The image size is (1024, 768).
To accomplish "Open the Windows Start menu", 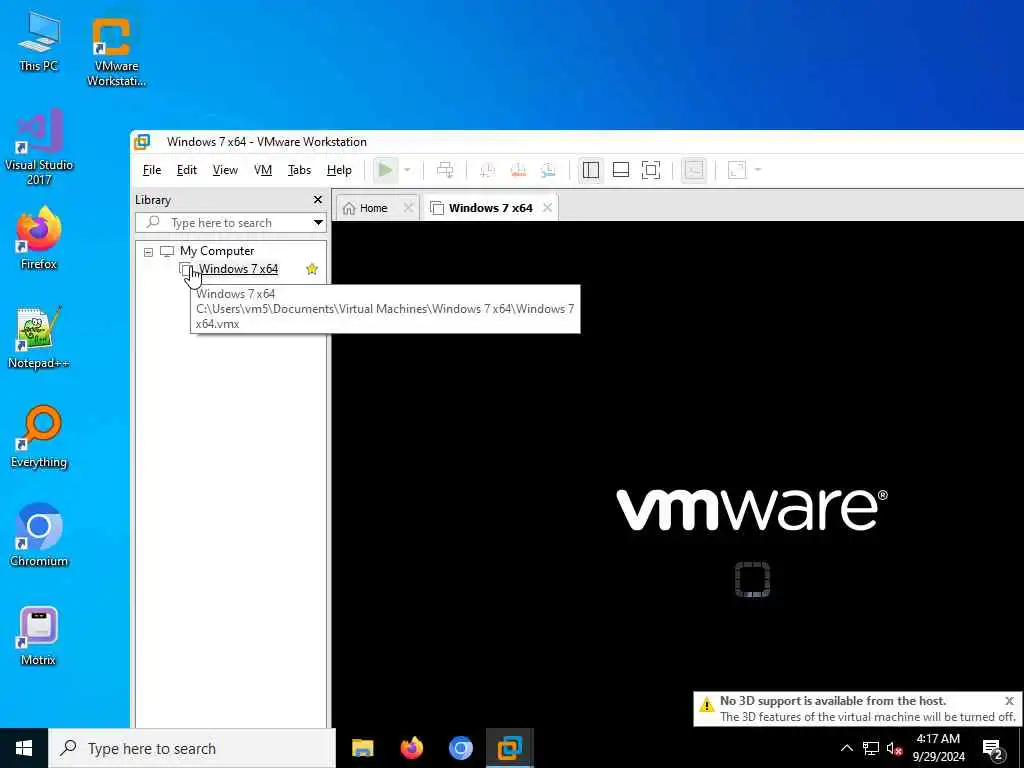I will click(x=24, y=748).
